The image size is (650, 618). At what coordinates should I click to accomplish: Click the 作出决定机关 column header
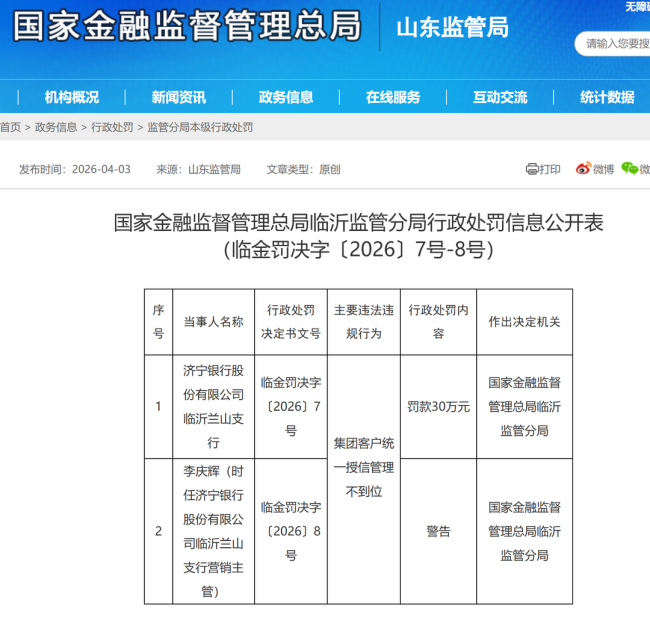(x=524, y=322)
